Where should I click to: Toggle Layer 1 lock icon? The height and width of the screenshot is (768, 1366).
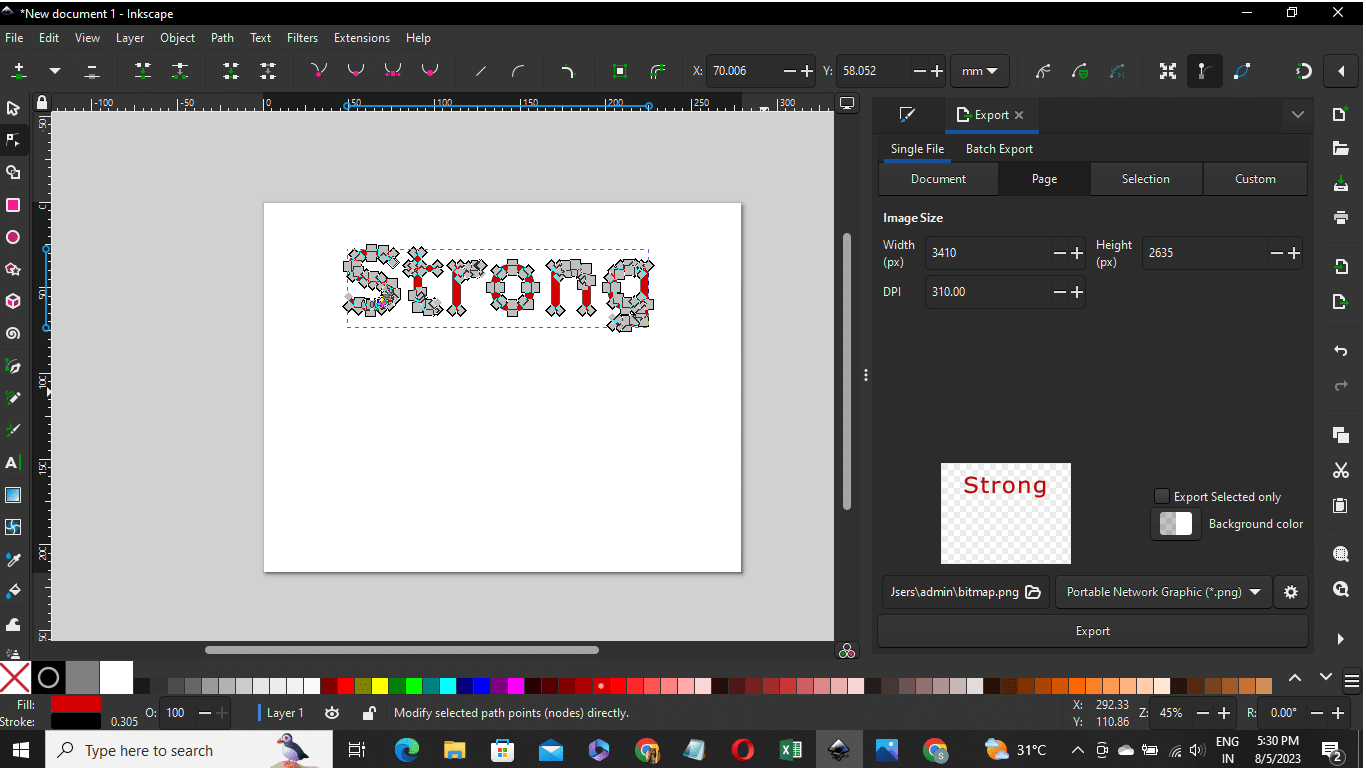coord(368,713)
